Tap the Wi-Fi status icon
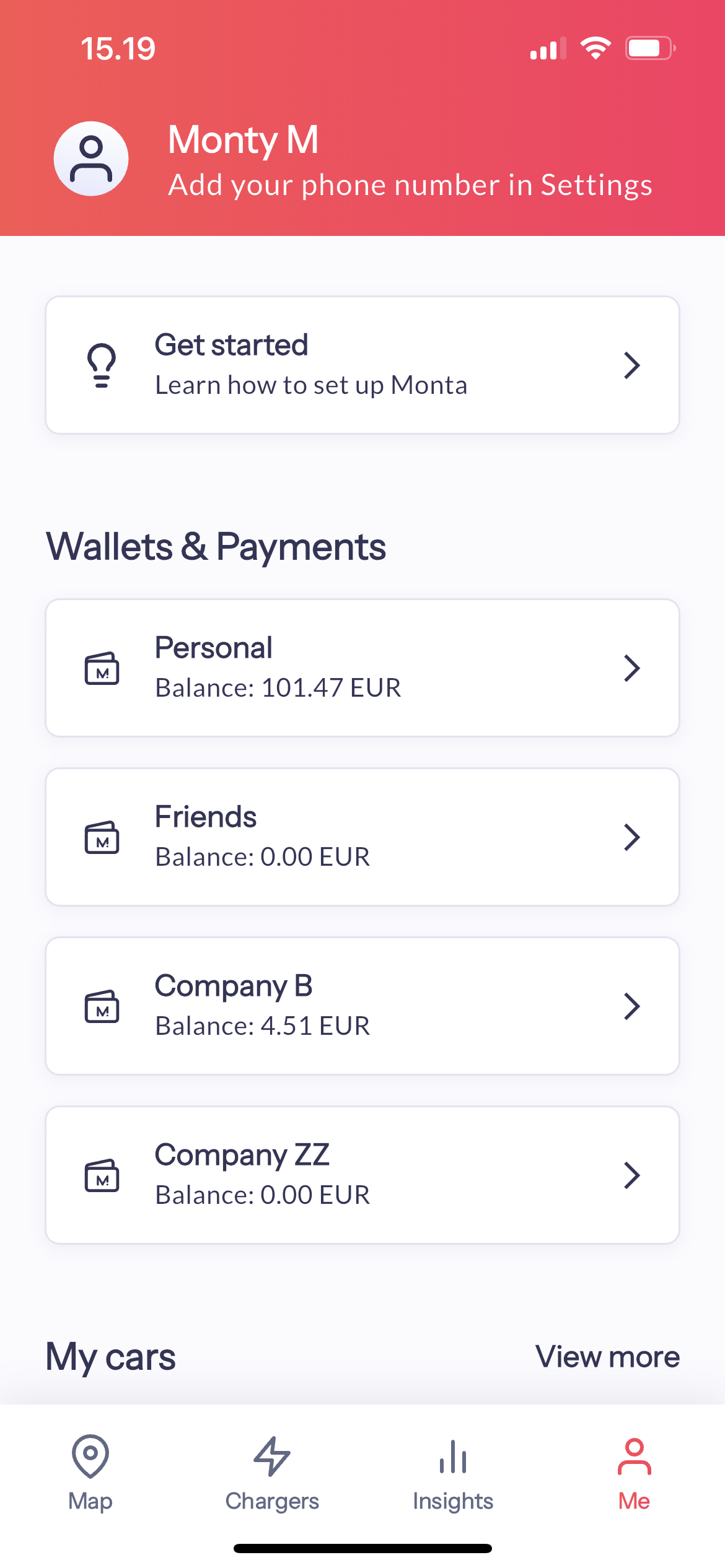This screenshot has height=1568, width=725. (595, 48)
